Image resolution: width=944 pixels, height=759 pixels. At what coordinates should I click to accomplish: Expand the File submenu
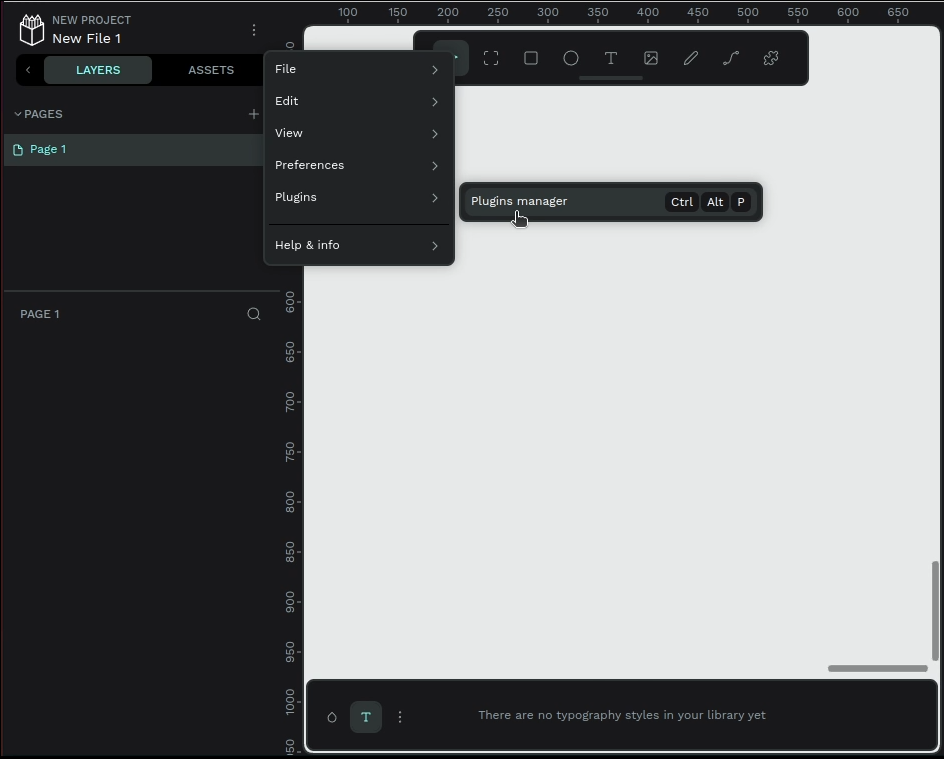pyautogui.click(x=358, y=69)
